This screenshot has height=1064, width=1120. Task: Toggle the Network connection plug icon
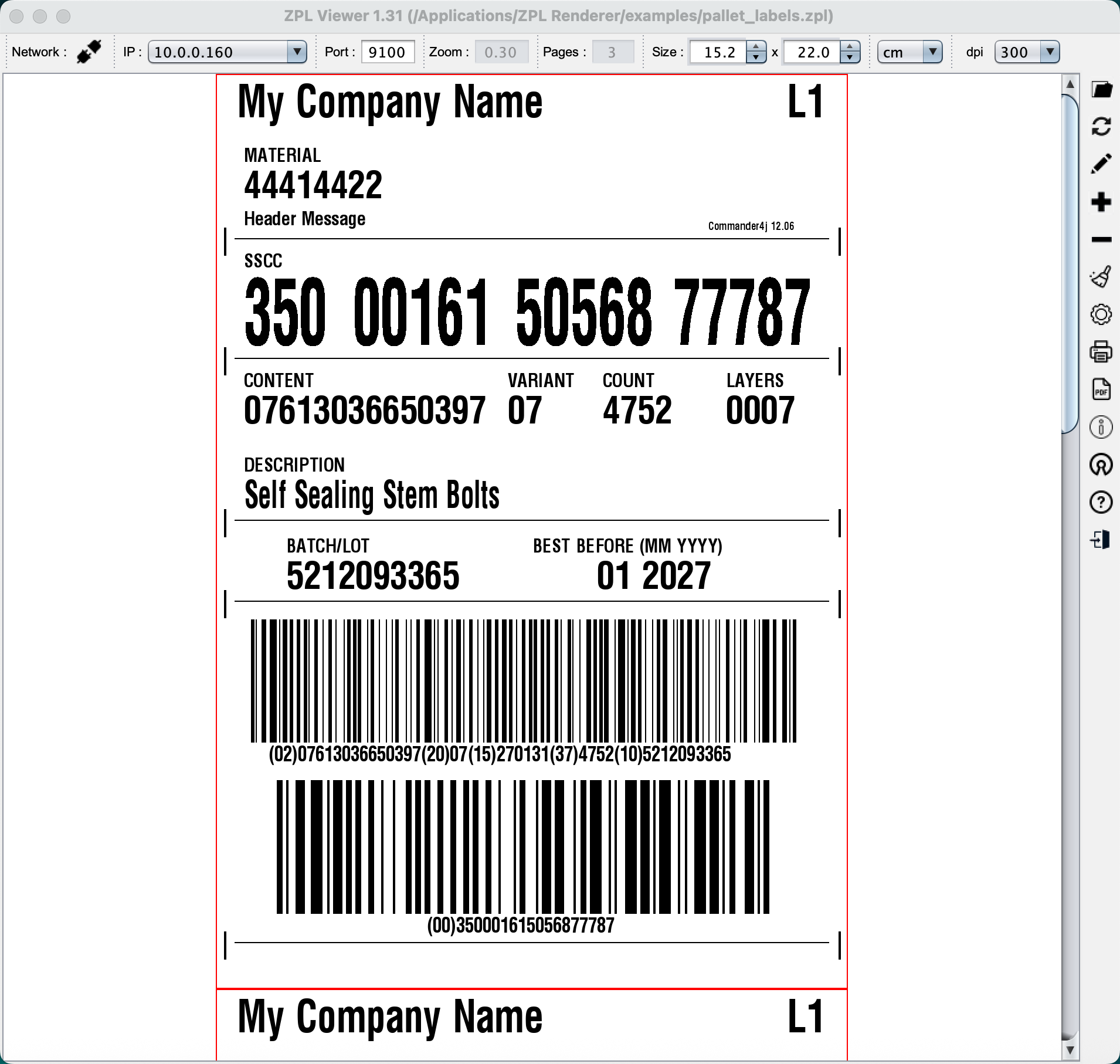tap(89, 52)
